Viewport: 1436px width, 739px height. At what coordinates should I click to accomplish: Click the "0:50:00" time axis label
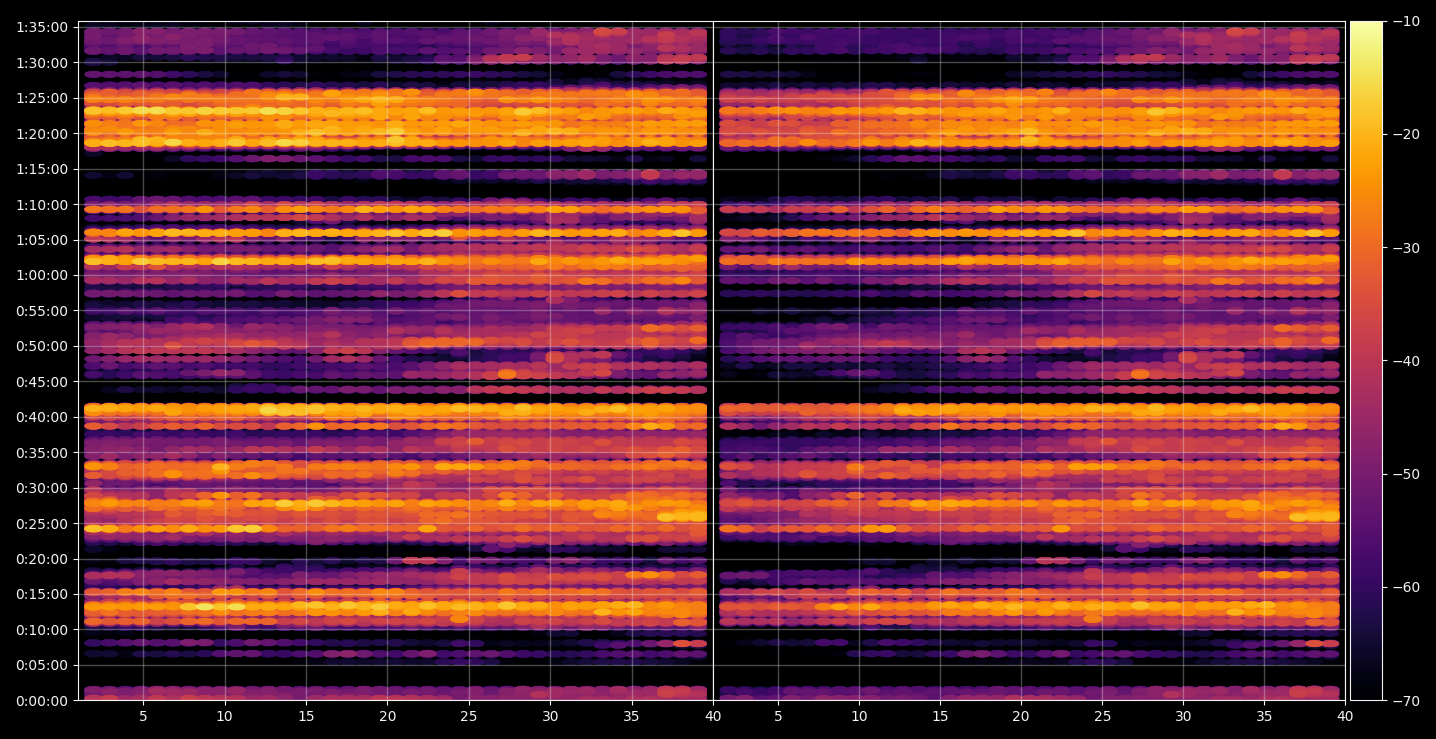coord(43,346)
